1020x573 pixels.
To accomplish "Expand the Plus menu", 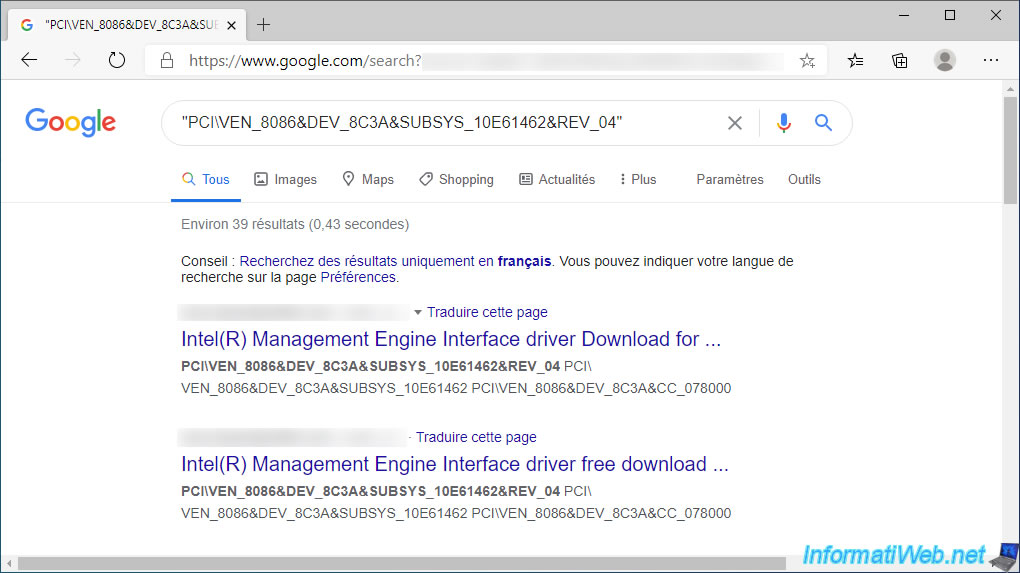I will (638, 180).
